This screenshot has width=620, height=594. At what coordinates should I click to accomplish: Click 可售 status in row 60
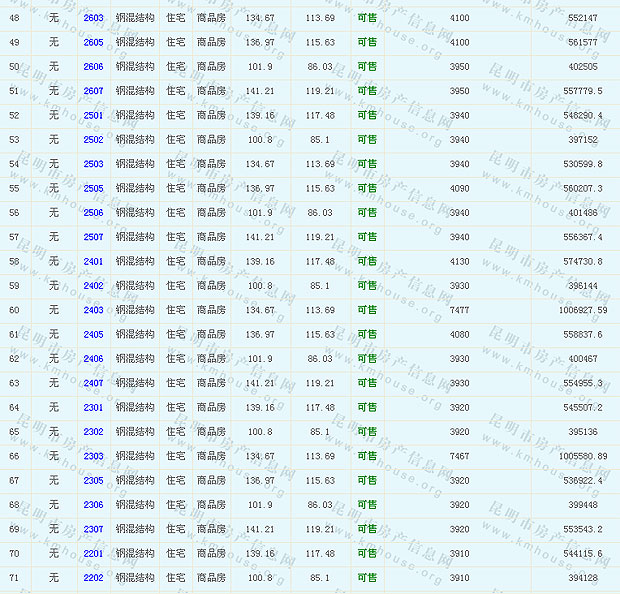coord(367,310)
